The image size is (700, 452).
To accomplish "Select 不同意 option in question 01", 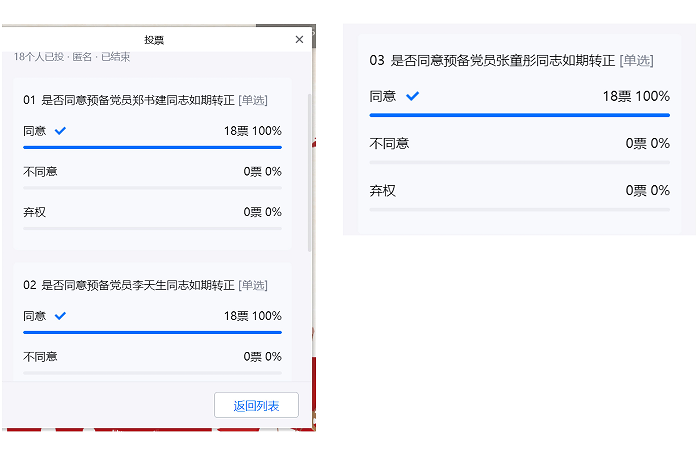I will [40, 172].
